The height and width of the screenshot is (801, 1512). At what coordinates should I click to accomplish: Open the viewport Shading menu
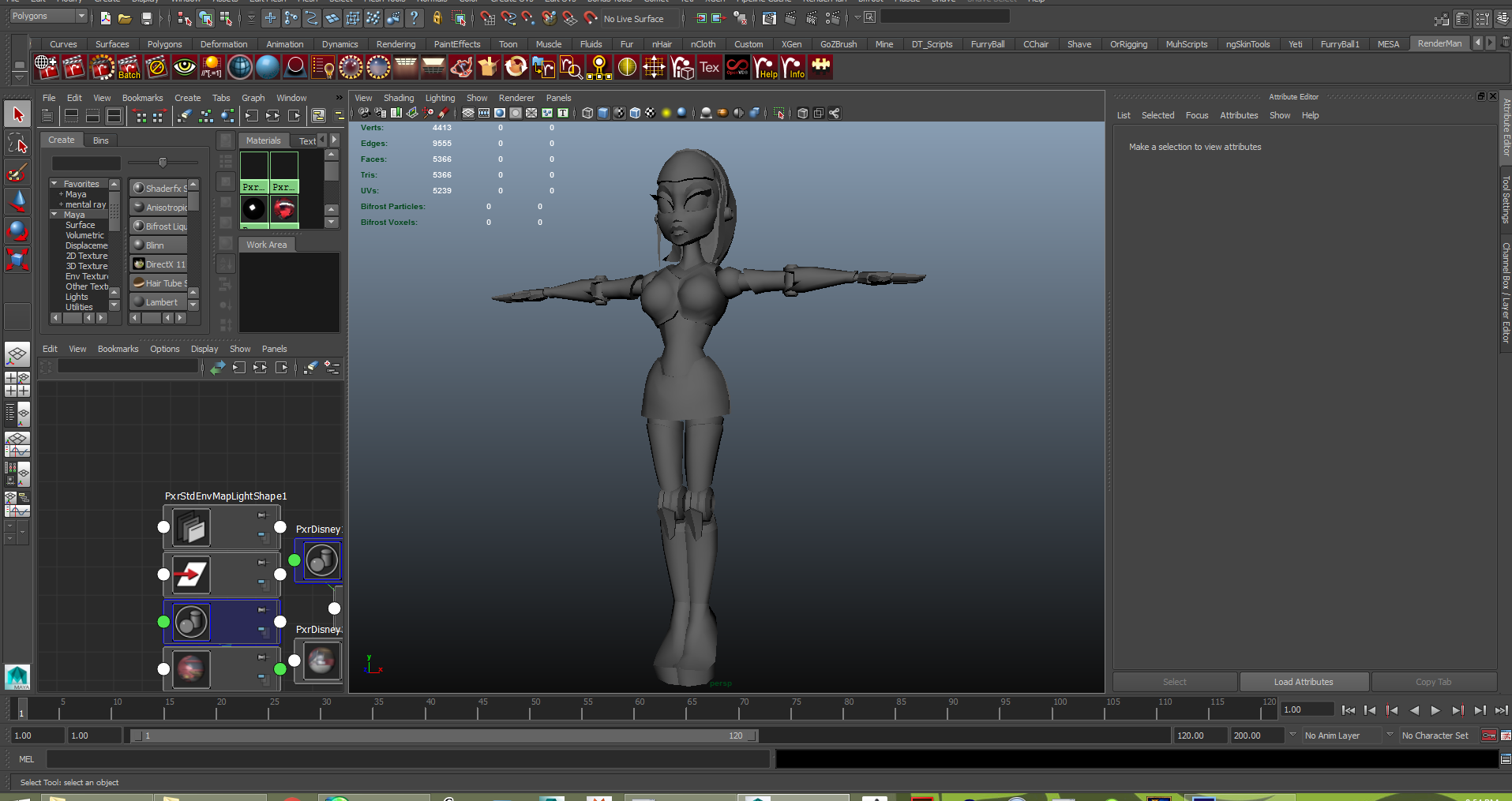tap(398, 98)
